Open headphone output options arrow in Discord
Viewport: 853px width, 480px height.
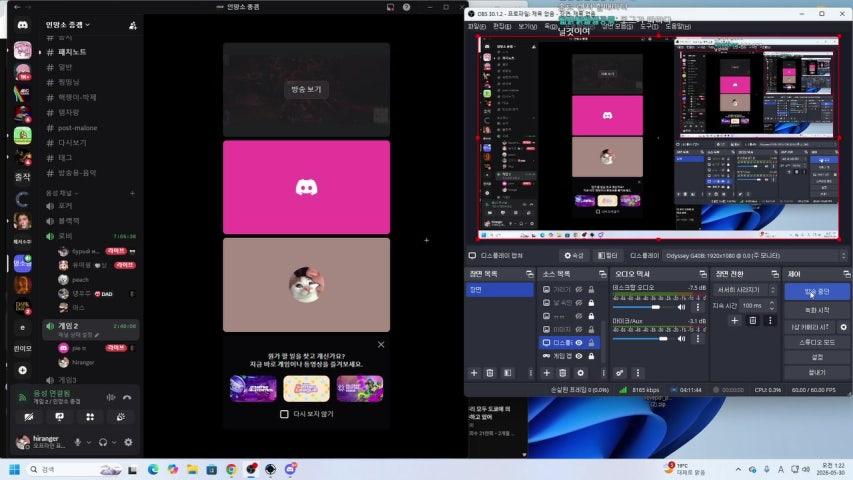click(114, 442)
